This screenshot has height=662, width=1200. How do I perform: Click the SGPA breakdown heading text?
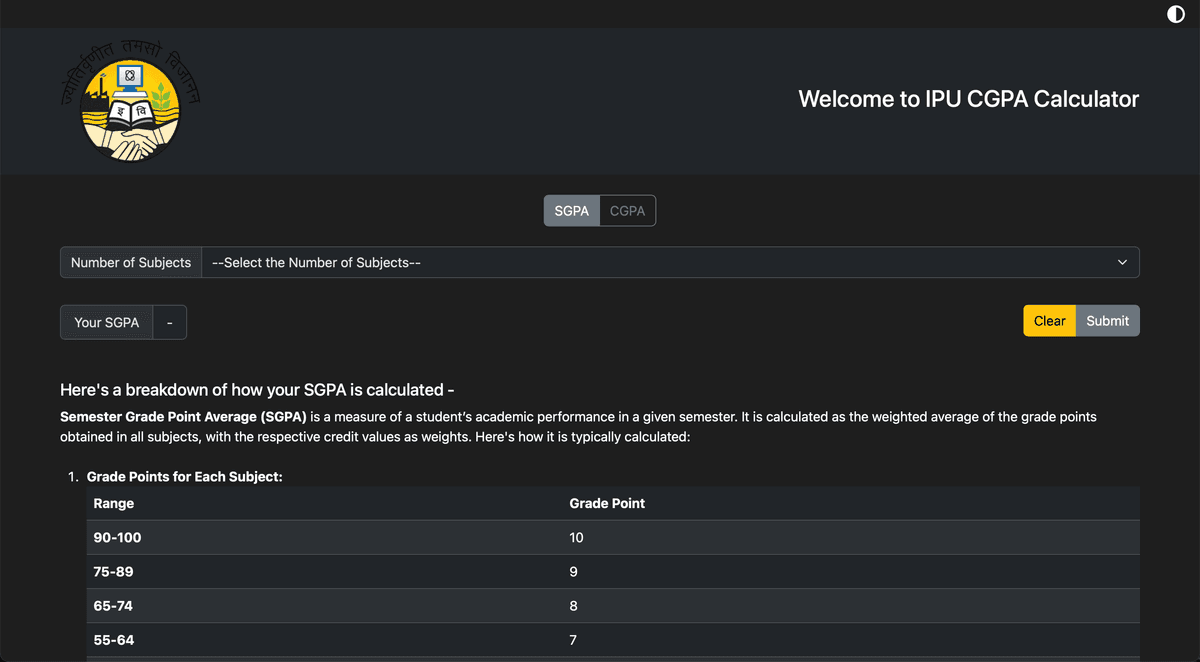258,390
